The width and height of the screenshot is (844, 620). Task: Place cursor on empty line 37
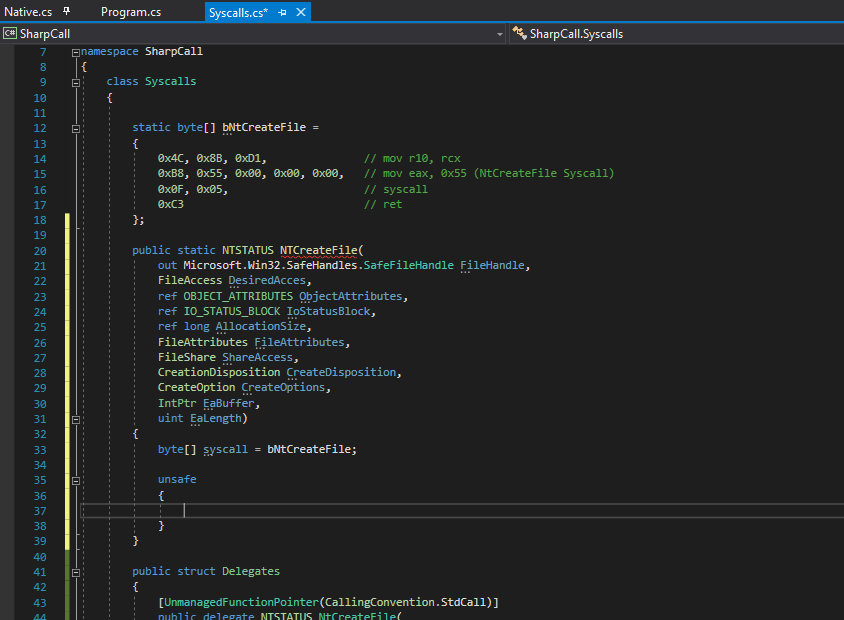[x=300, y=511]
